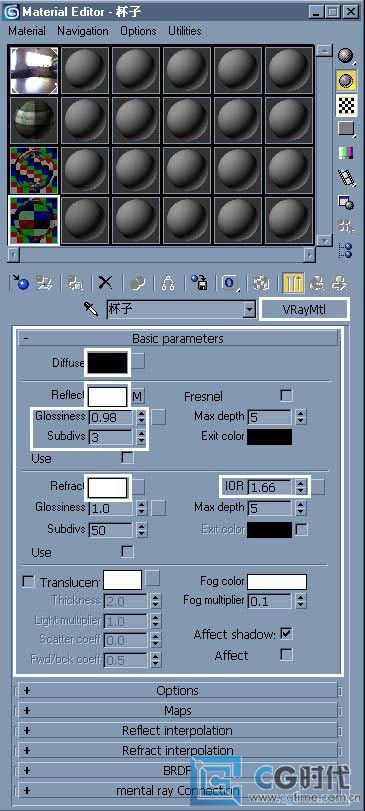365x811 pixels.
Task: Click the Get Material icon
Action: click(x=22, y=282)
